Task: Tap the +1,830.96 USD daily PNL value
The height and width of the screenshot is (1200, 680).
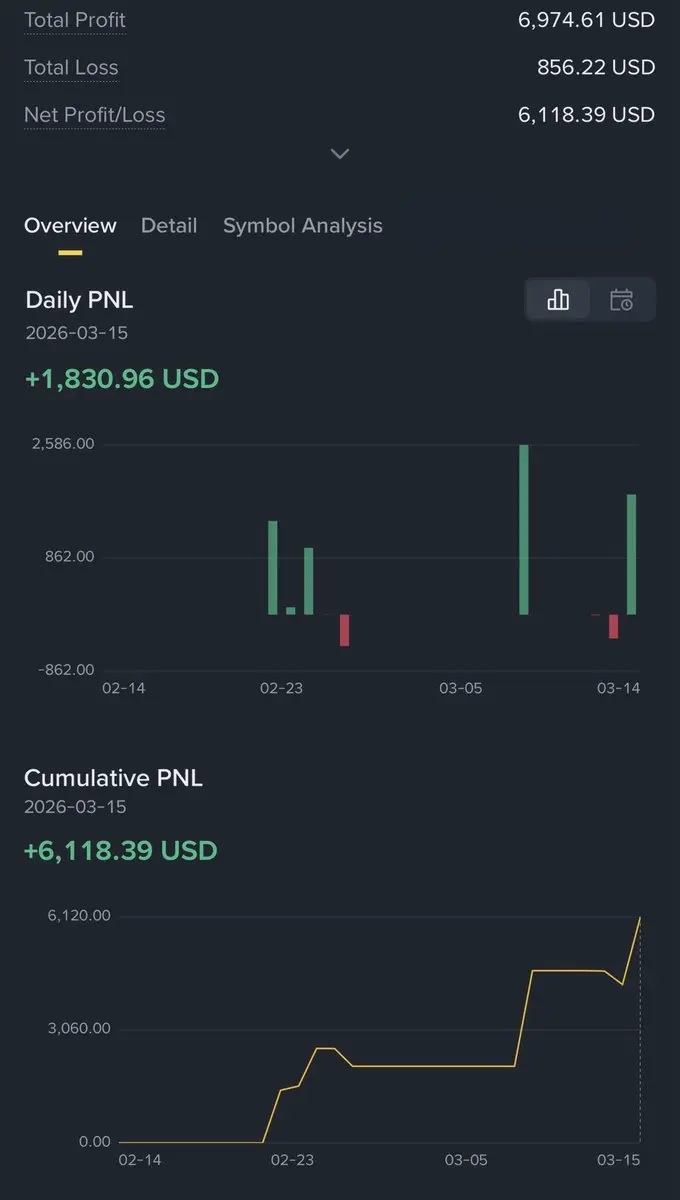Action: (x=121, y=380)
